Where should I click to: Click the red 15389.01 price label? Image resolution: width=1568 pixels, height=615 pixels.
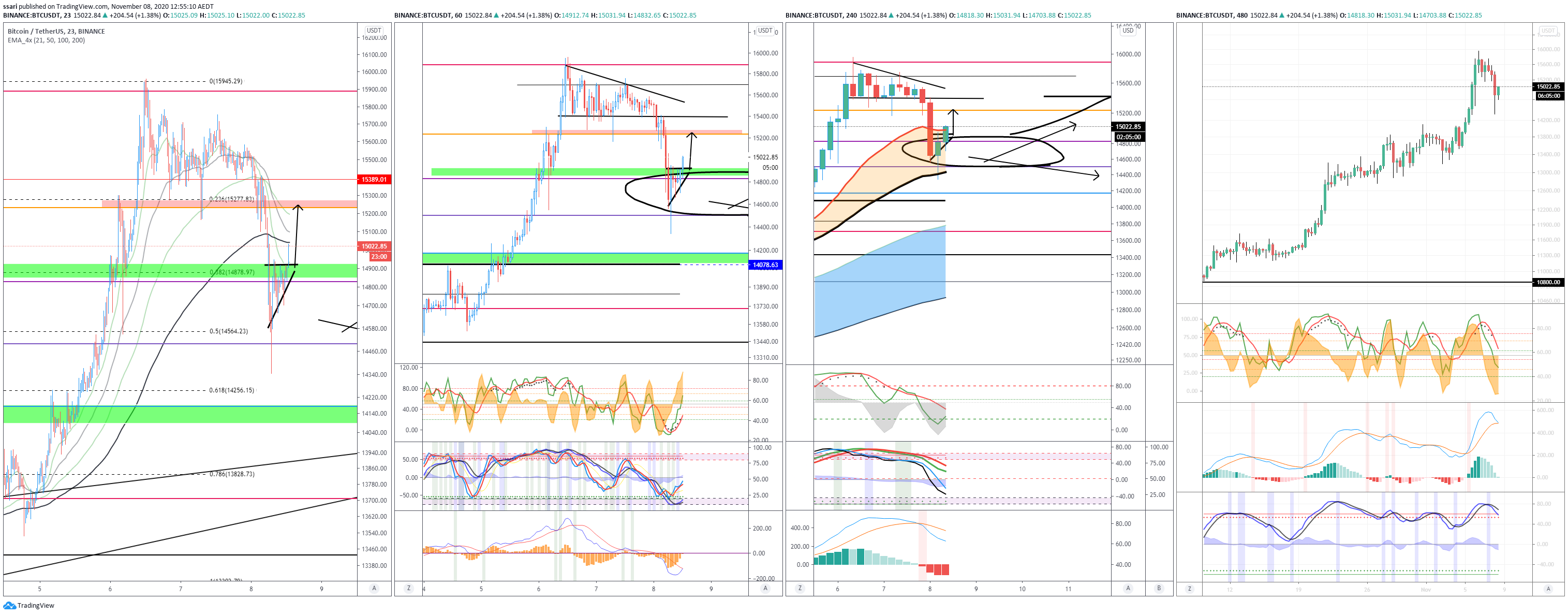point(374,180)
